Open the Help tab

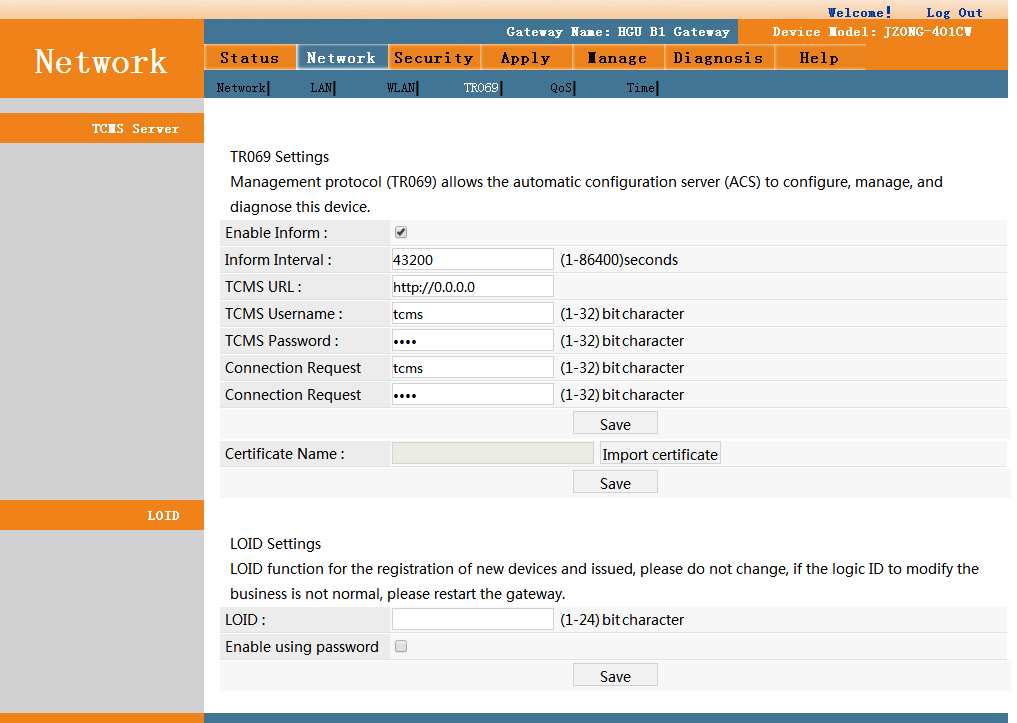point(818,58)
